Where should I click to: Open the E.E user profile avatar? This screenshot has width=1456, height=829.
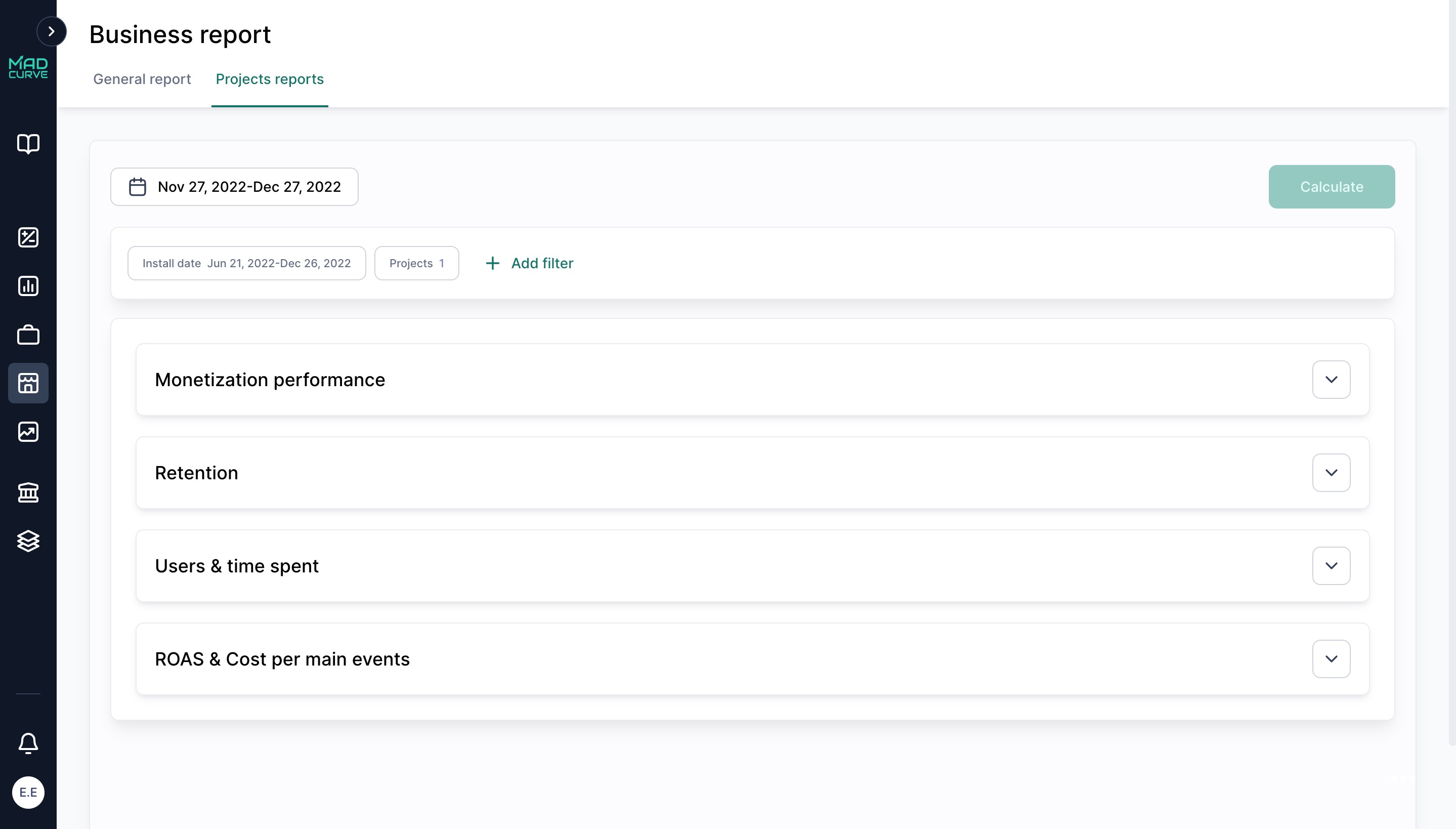pyautogui.click(x=28, y=792)
